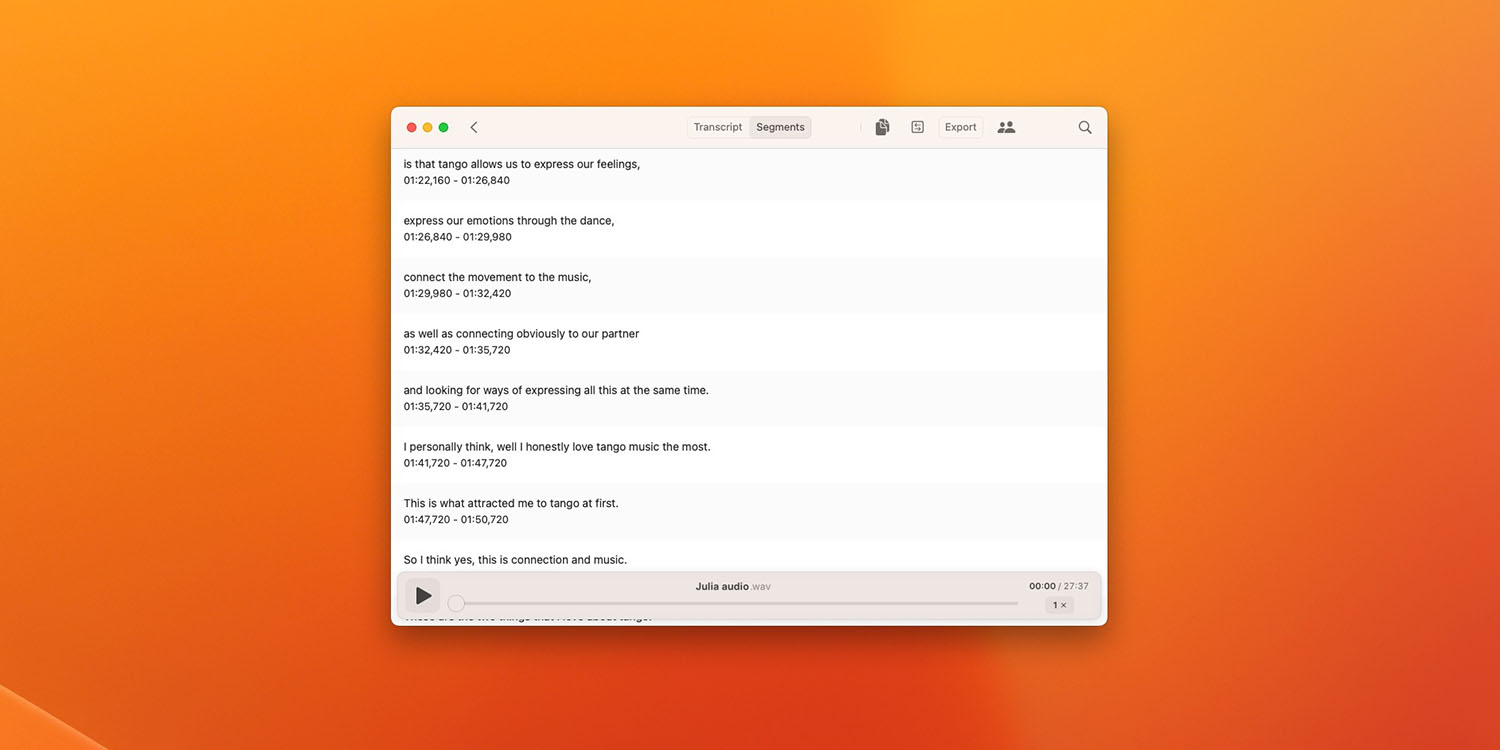Go back using the left chevron
Image resolution: width=1500 pixels, height=750 pixels.
coord(474,127)
